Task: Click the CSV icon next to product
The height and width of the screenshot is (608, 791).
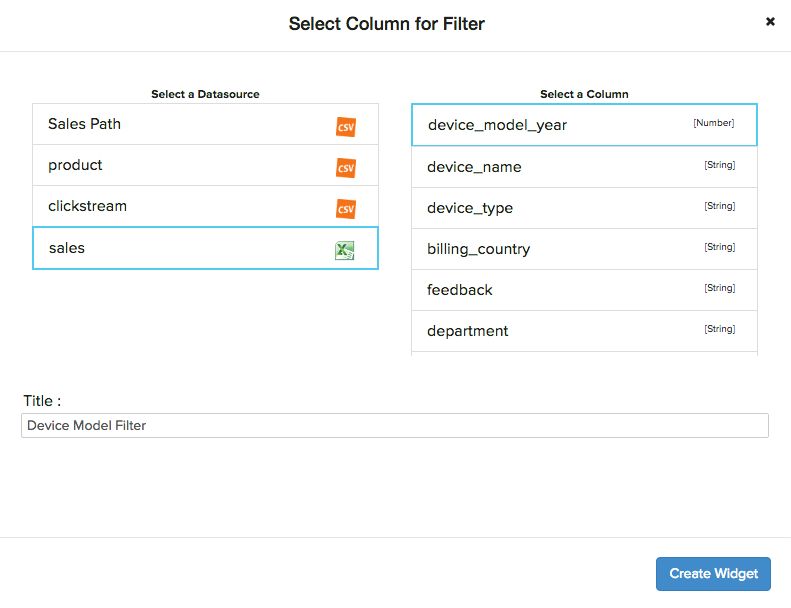Action: pos(345,168)
